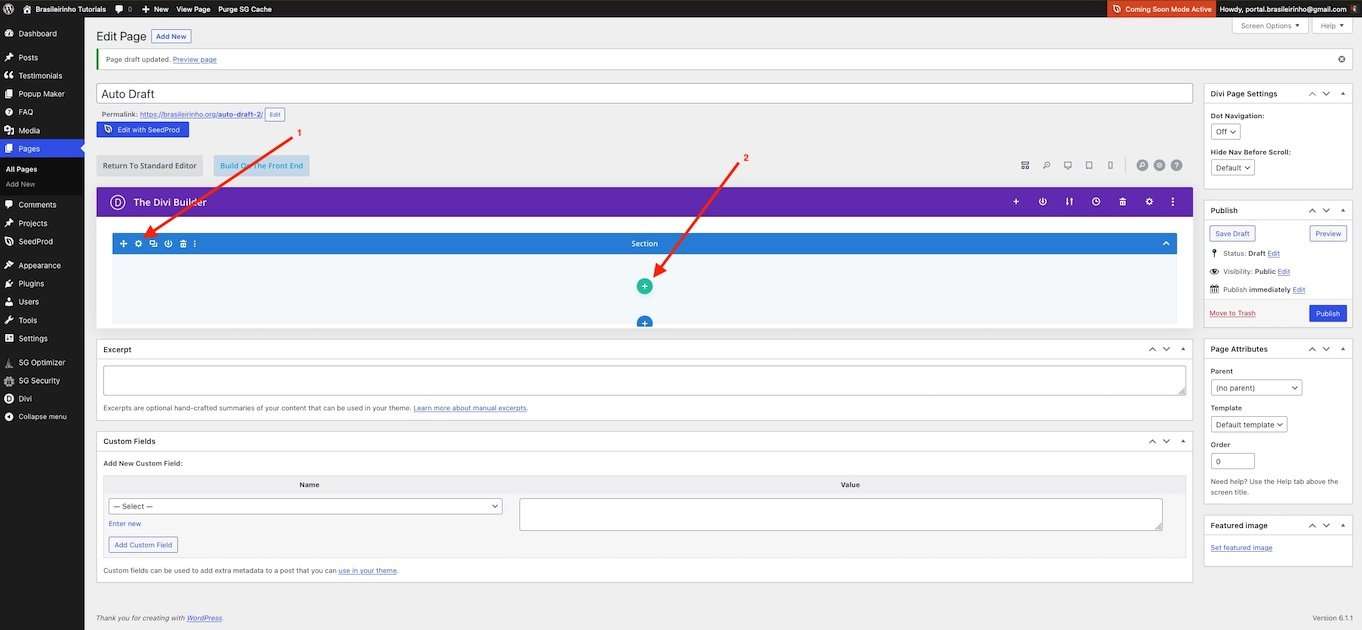Viewport: 1362px width, 630px height.
Task: Click the Add Custom Field button
Action: point(143,545)
